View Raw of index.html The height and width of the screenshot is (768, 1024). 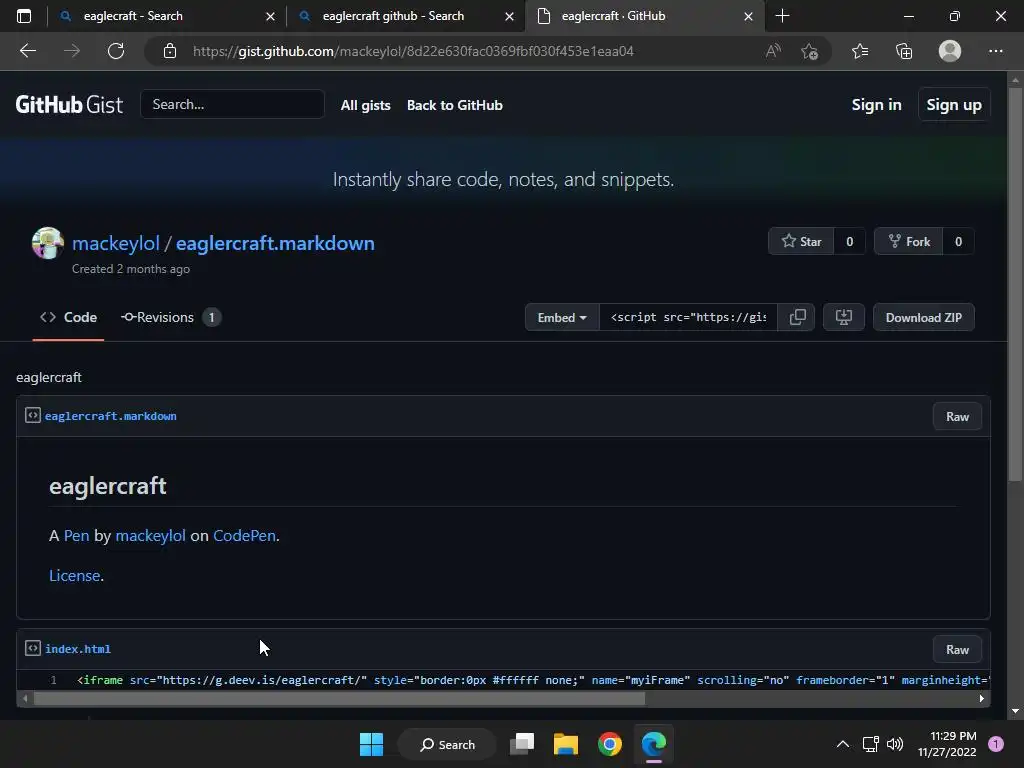tap(957, 650)
